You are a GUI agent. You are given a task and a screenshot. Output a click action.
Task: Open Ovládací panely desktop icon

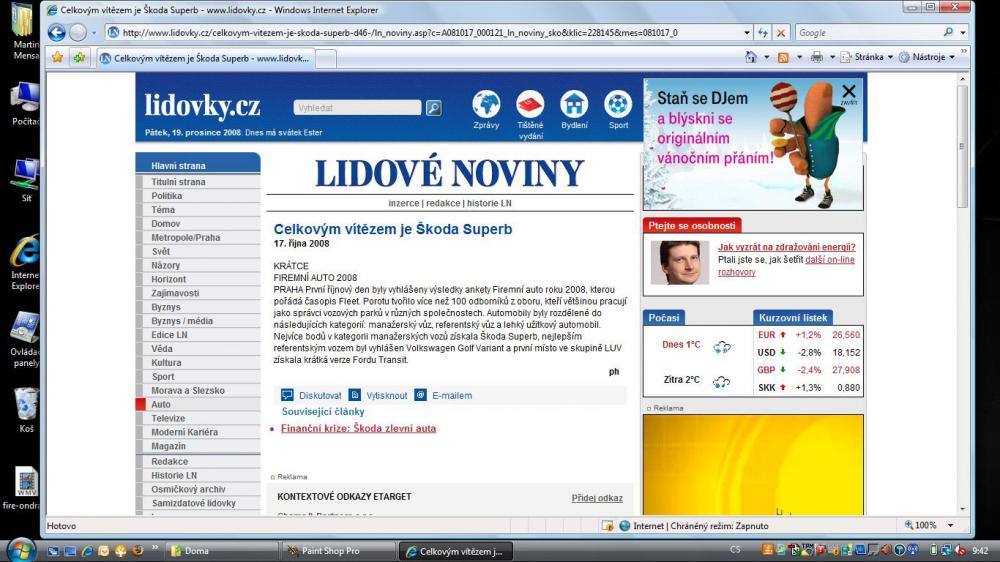pos(26,339)
